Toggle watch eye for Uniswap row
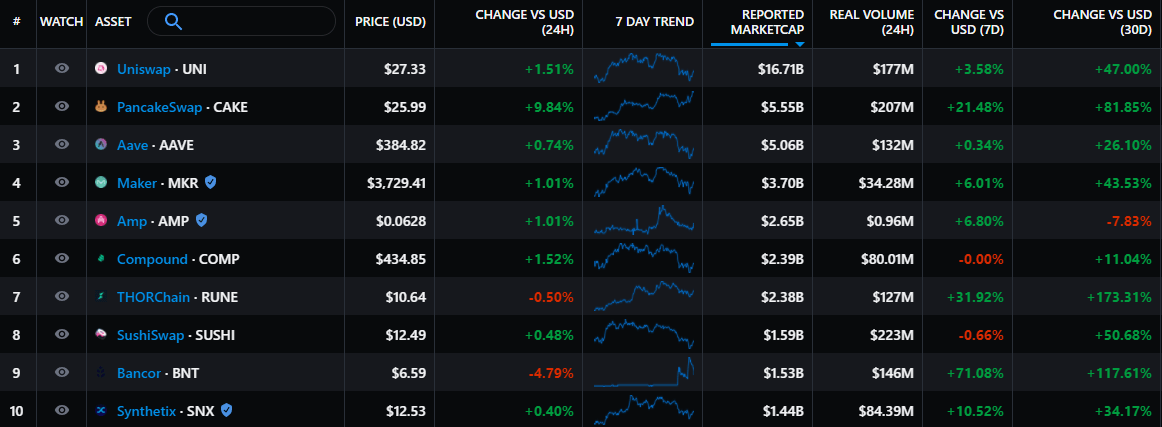This screenshot has width=1162, height=427. click(x=62, y=68)
